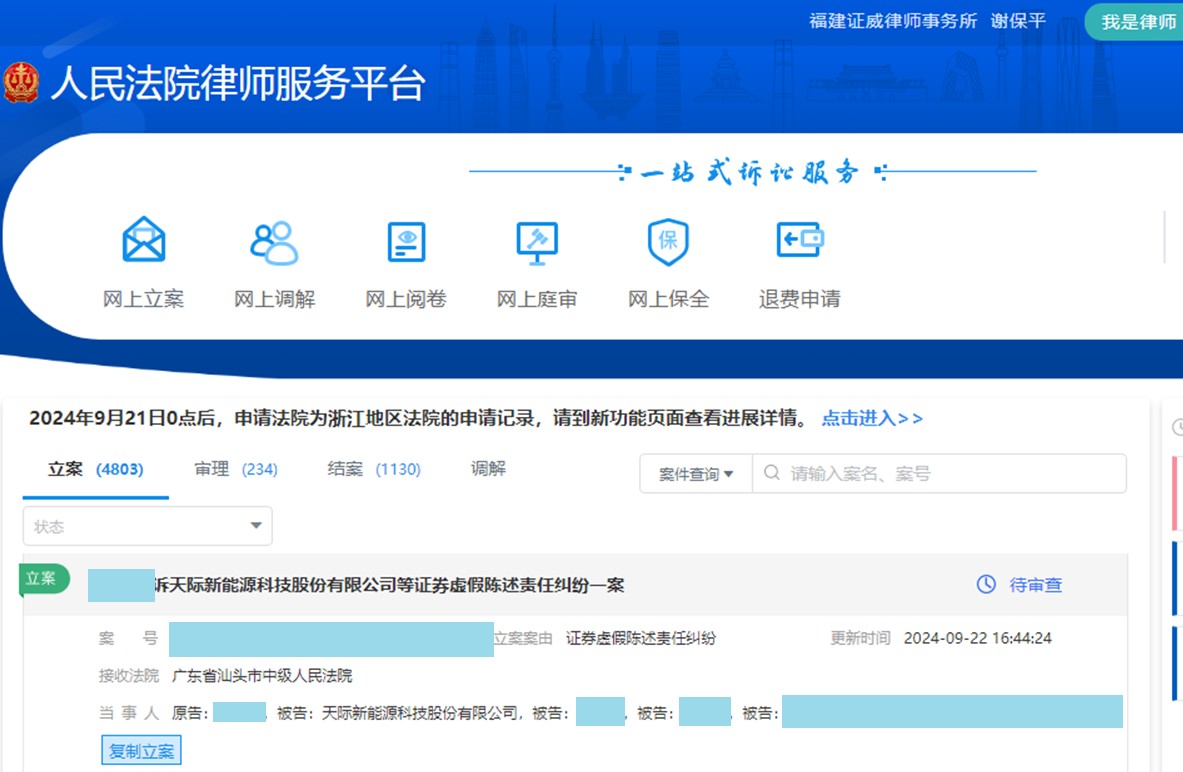1183x772 pixels.
Task: Click the 网上阅卷 label
Action: [x=406, y=300]
